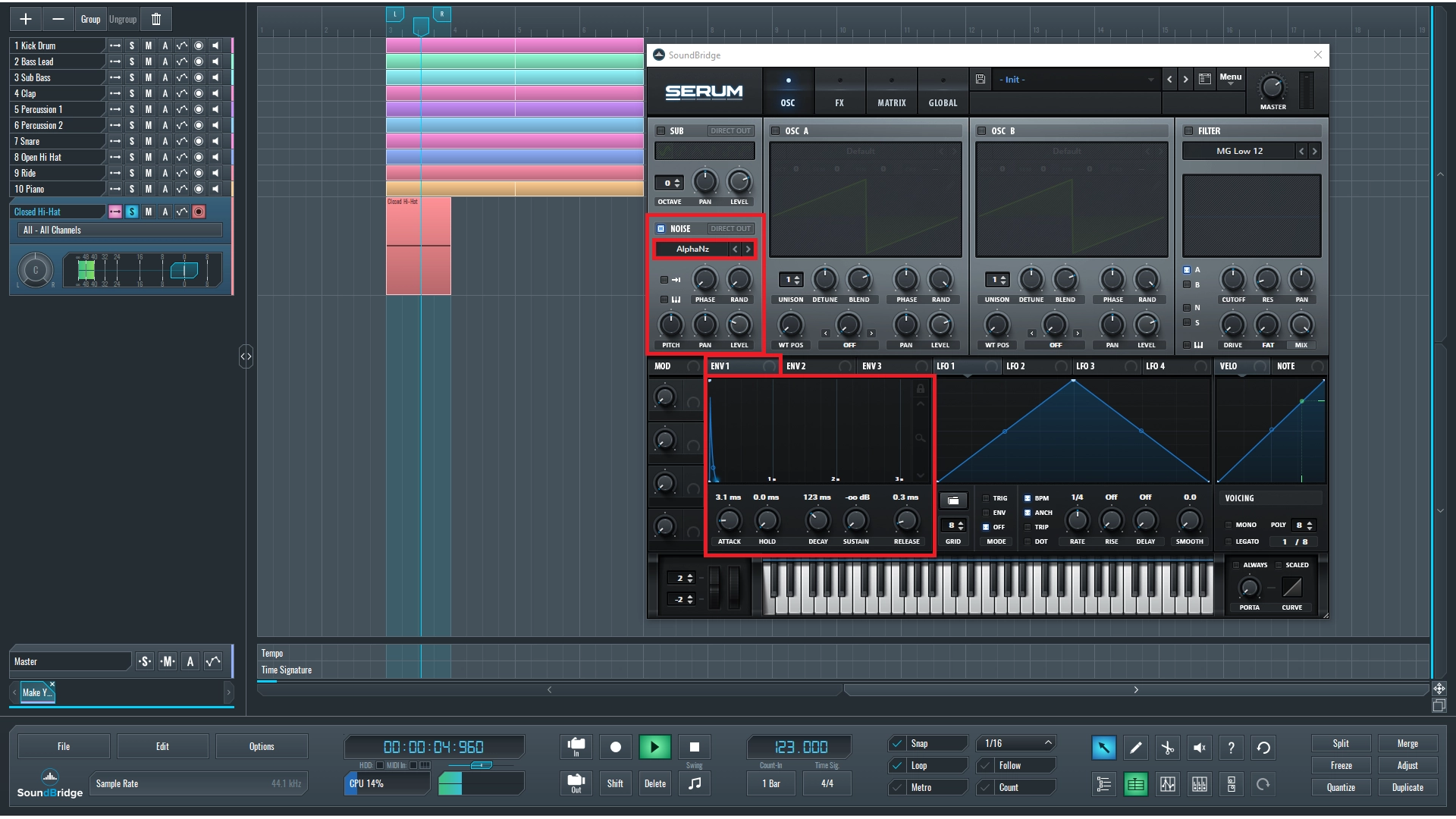
Task: Switch to the GLOBAL tab in Serum
Action: [x=943, y=91]
